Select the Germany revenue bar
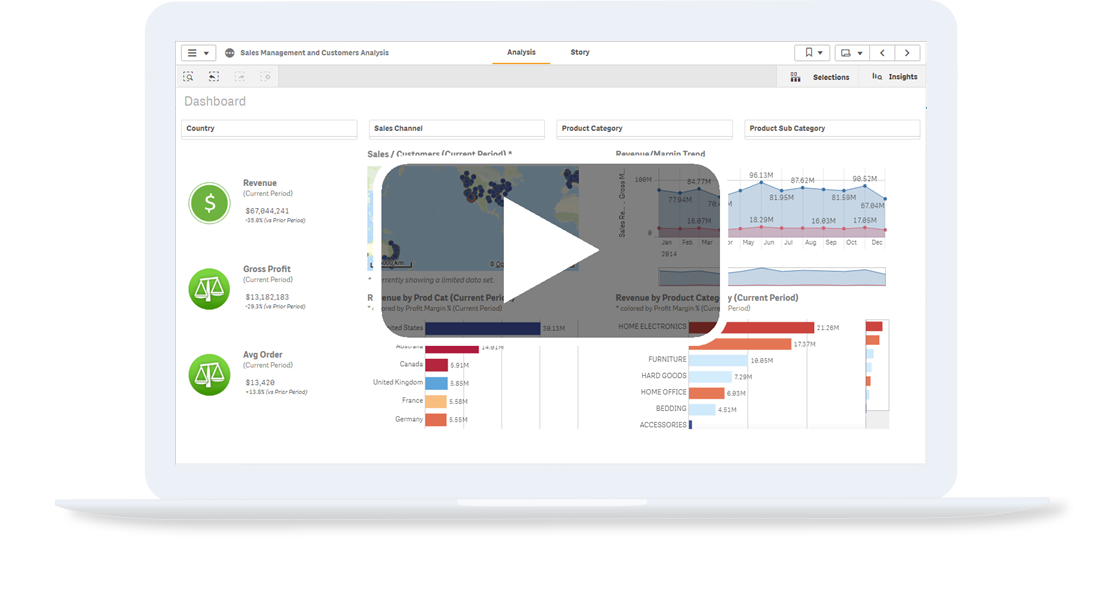The width and height of the screenshot is (1101, 593). pos(435,420)
